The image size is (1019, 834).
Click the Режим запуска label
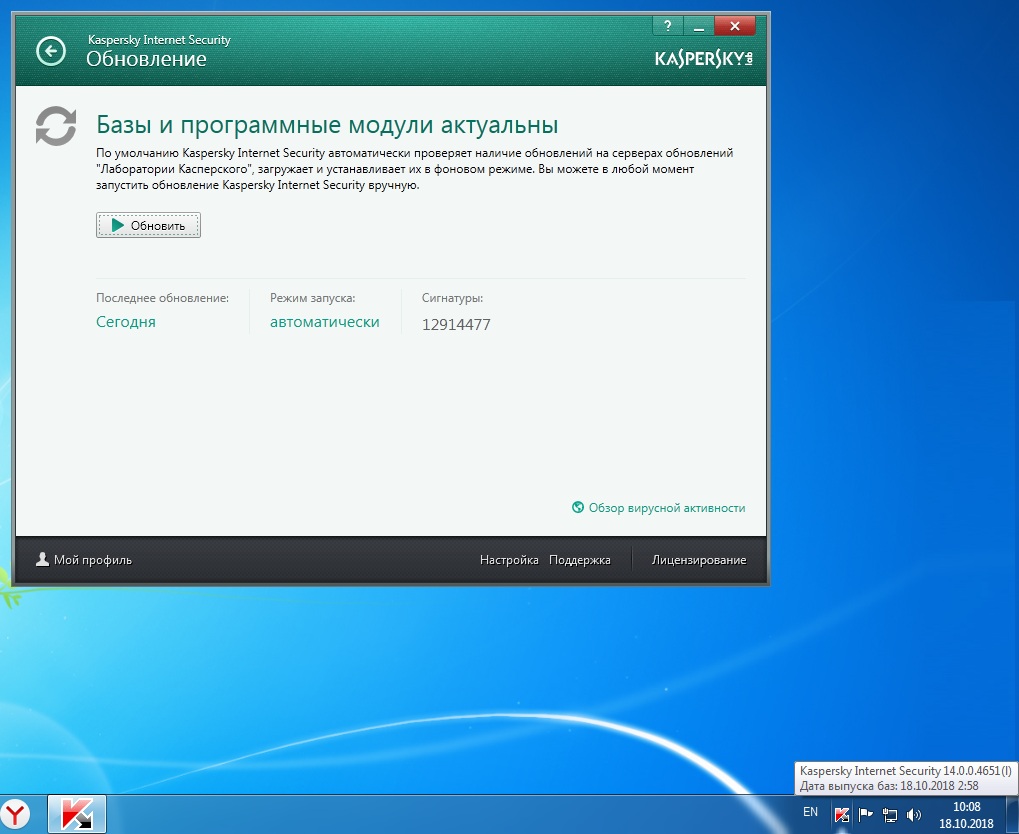coord(313,298)
